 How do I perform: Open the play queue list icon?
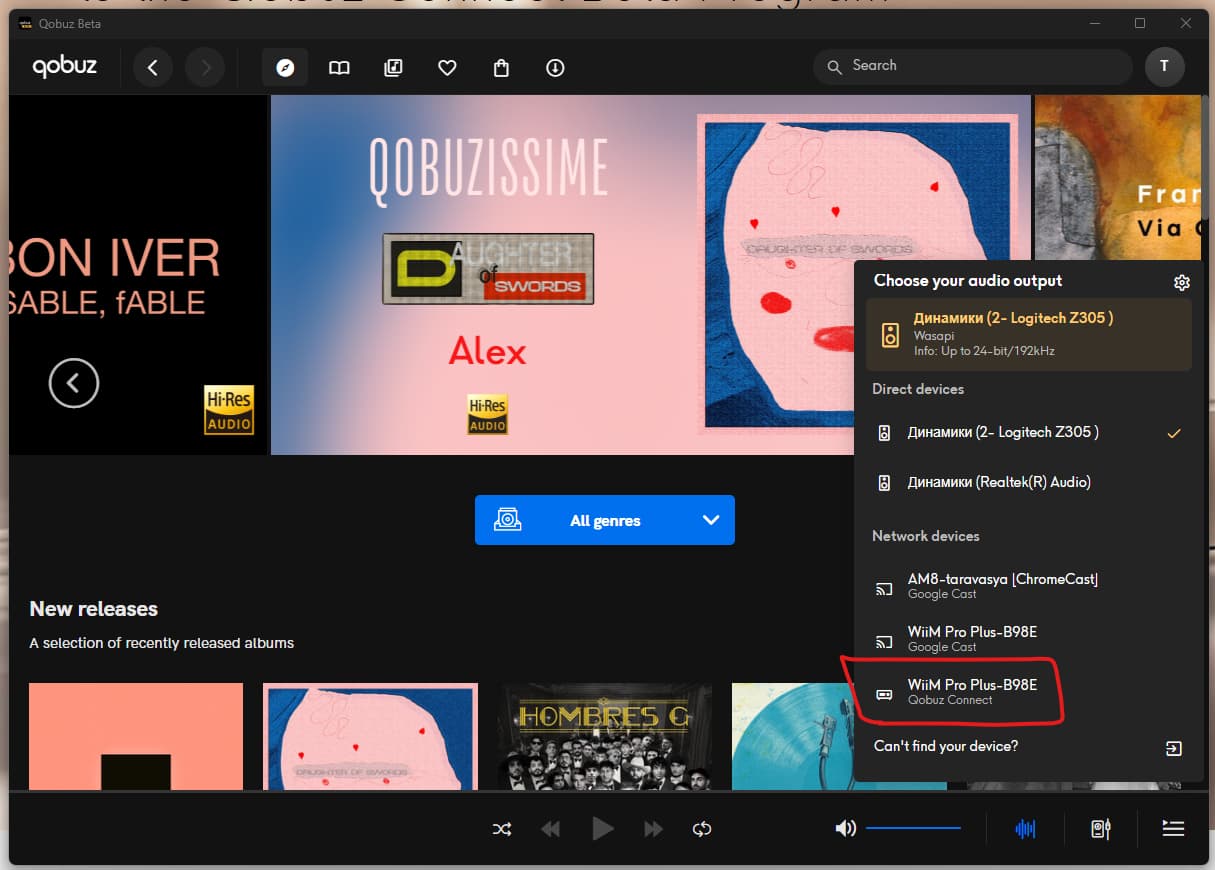click(1173, 828)
